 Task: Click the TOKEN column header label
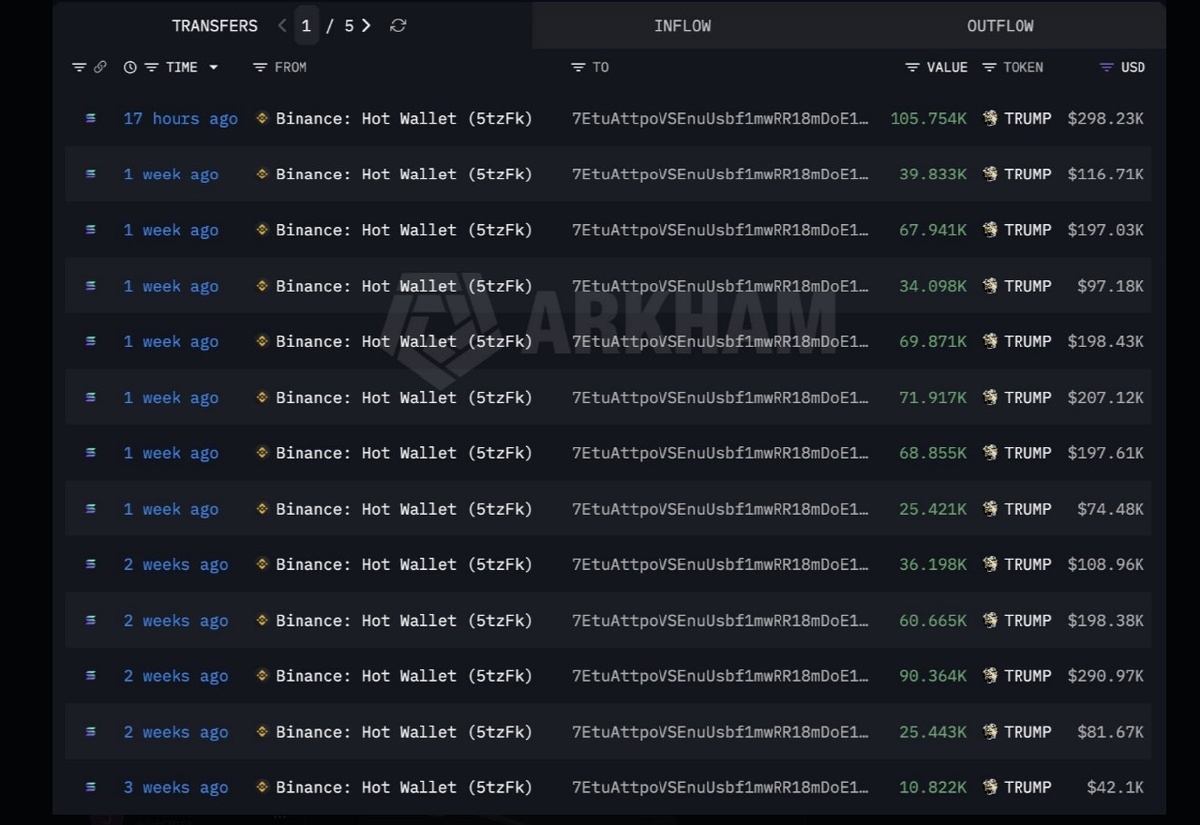point(1023,67)
